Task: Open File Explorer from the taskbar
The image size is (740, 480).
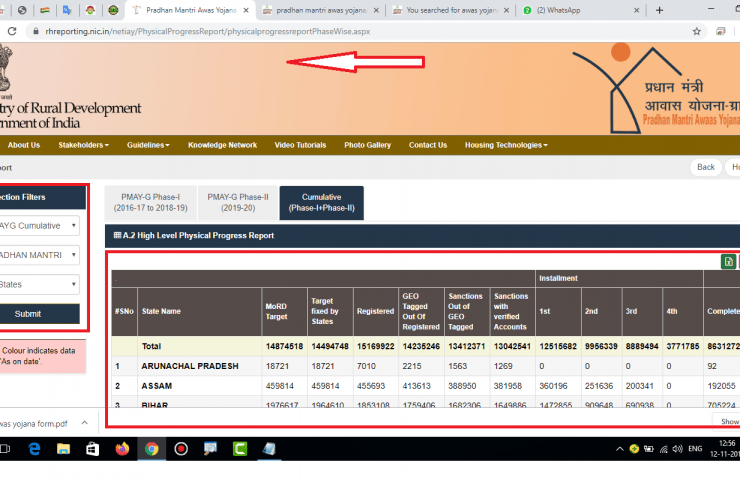Action: pos(63,449)
